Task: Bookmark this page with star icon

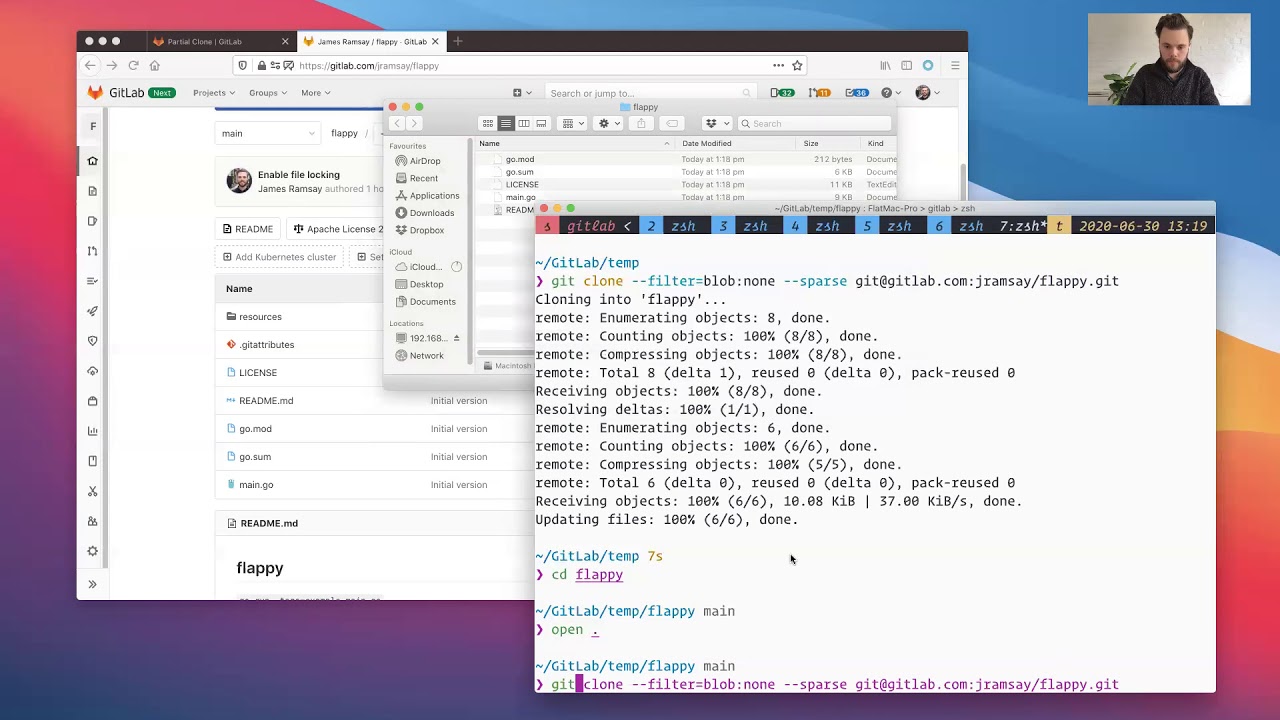Action: click(797, 66)
